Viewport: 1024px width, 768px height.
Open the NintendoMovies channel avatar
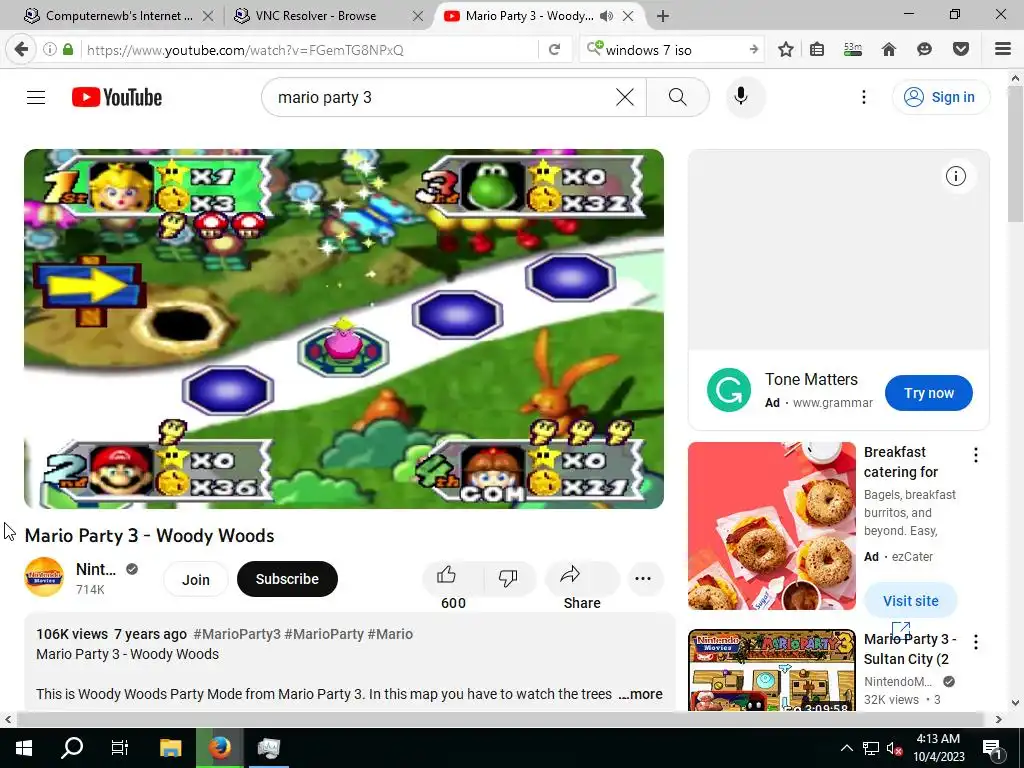tap(44, 577)
